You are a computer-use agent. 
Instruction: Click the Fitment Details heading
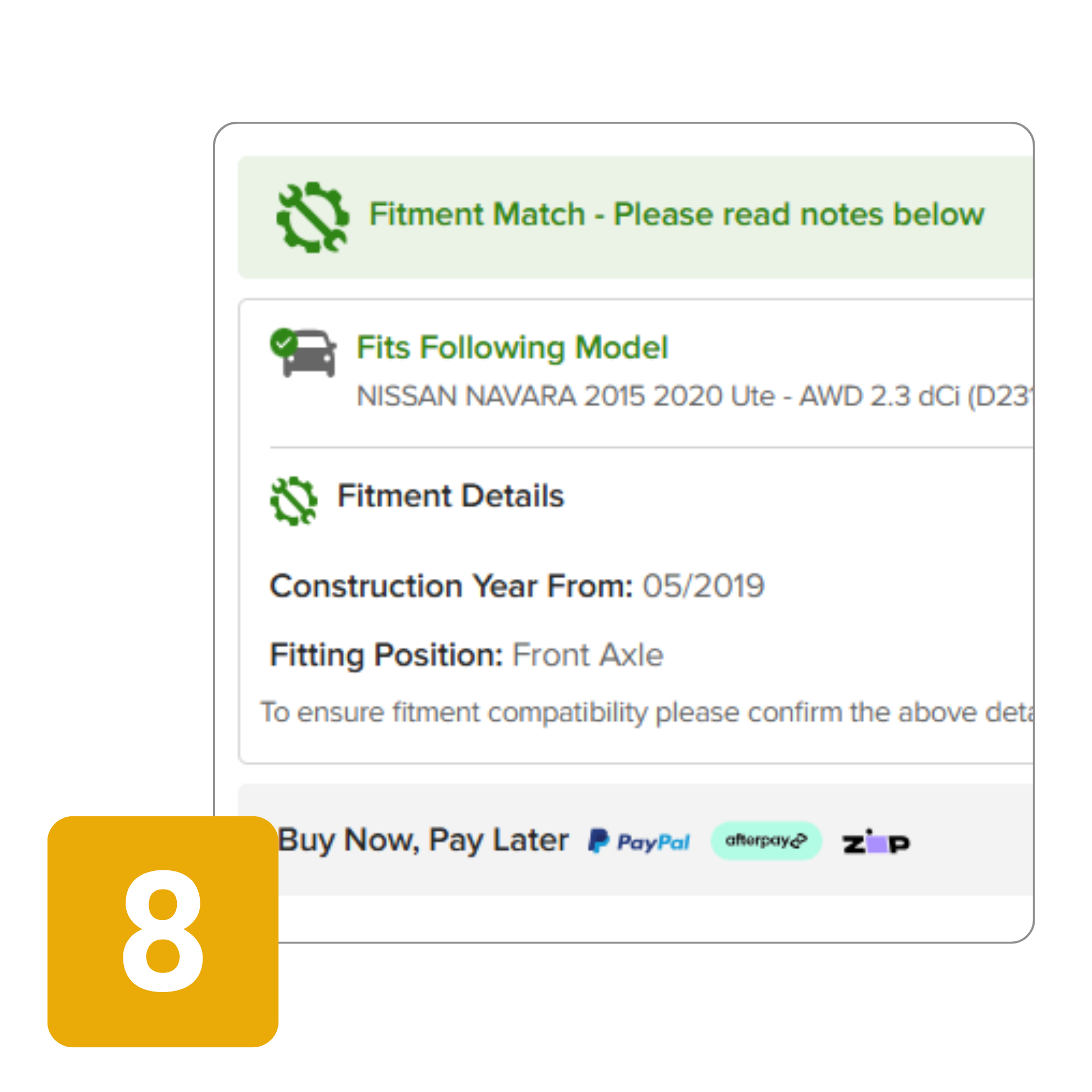point(450,496)
